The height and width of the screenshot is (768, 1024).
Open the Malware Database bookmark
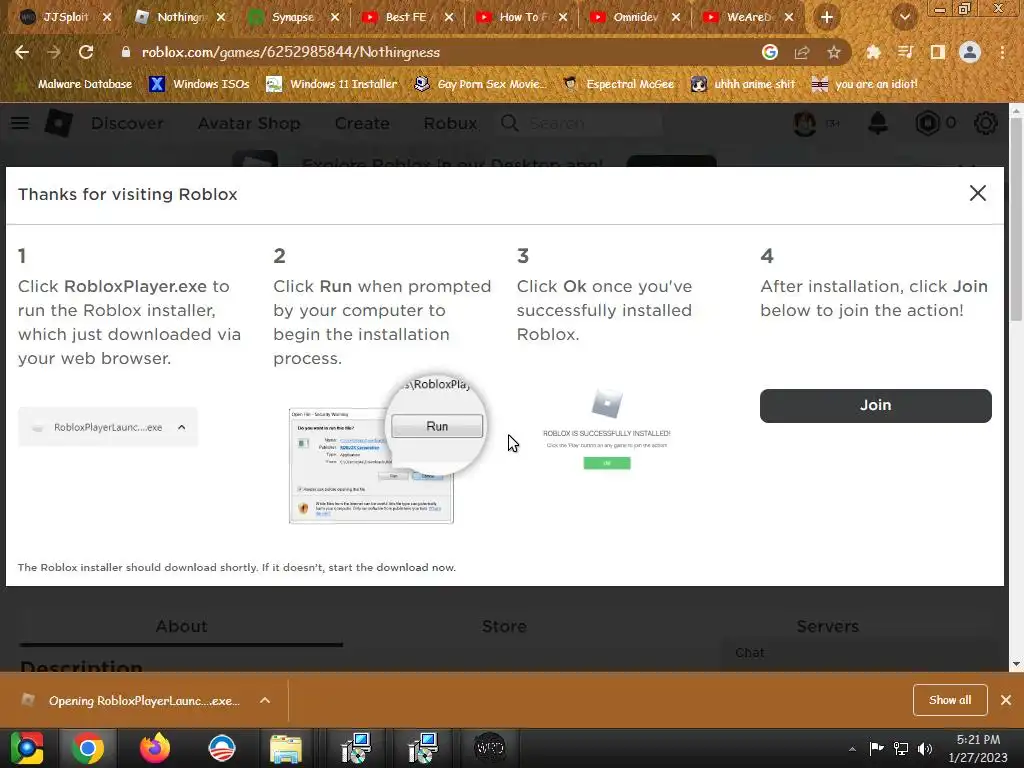77,84
